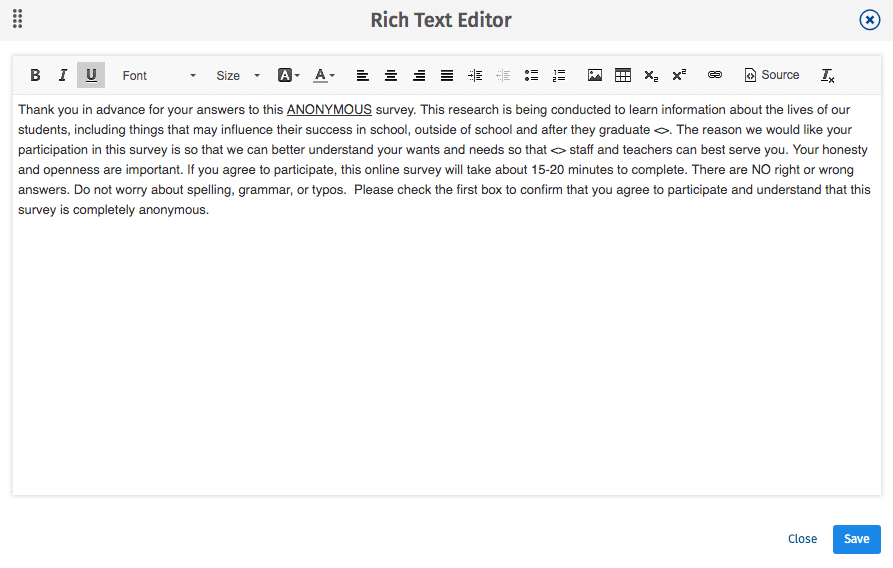Screen dimensions: 893x568
Task: Click the underlined word ANONYMOUS
Action: tap(329, 109)
